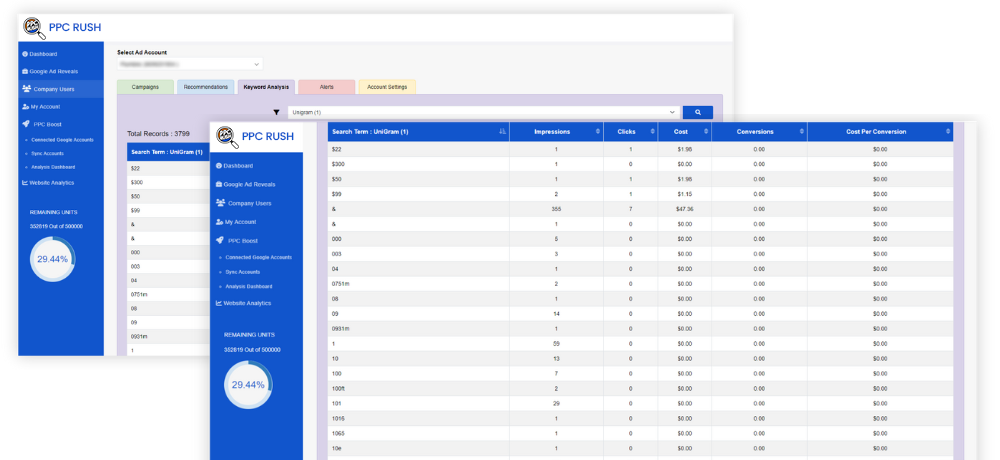Click REMAINING UNITS label in front window
The image size is (1000, 460).
click(x=249, y=334)
